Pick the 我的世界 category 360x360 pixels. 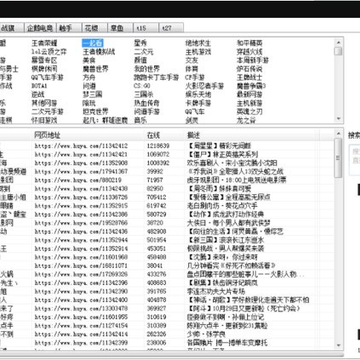click(x=147, y=69)
